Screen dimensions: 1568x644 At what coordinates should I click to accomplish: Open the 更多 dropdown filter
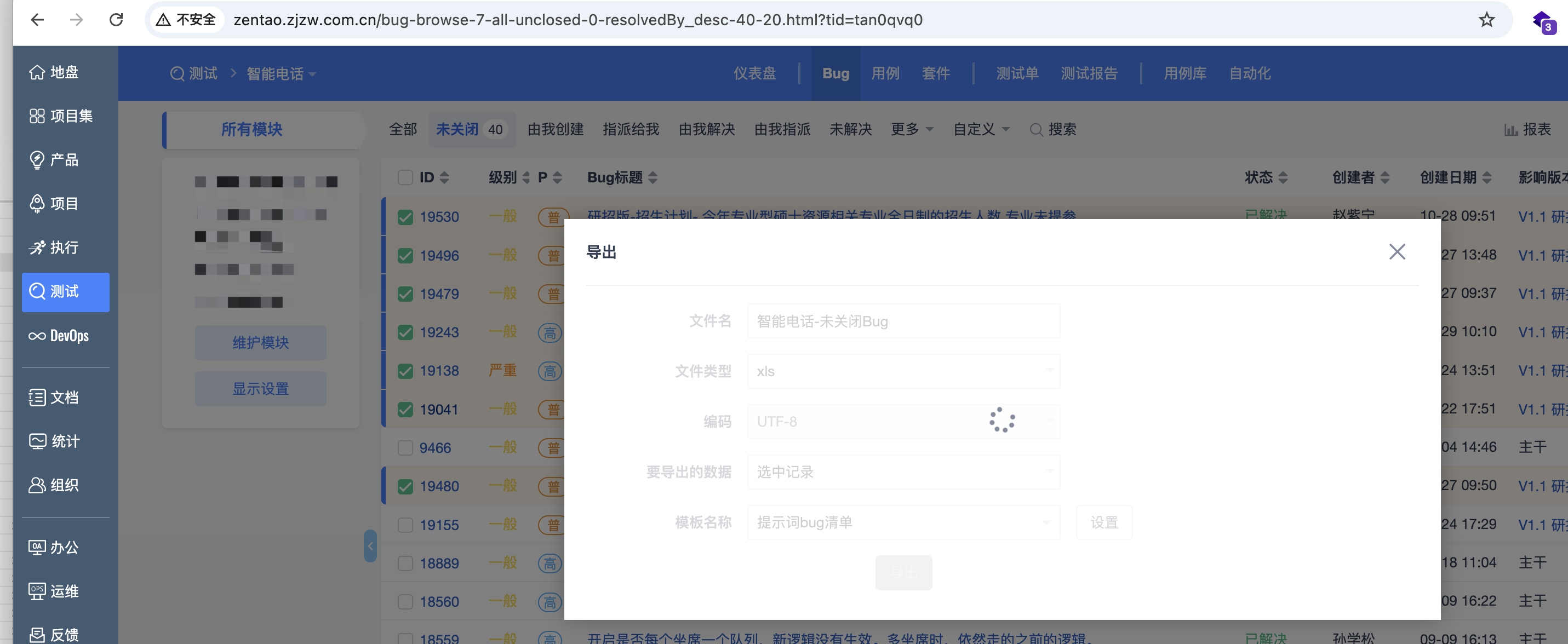[911, 130]
